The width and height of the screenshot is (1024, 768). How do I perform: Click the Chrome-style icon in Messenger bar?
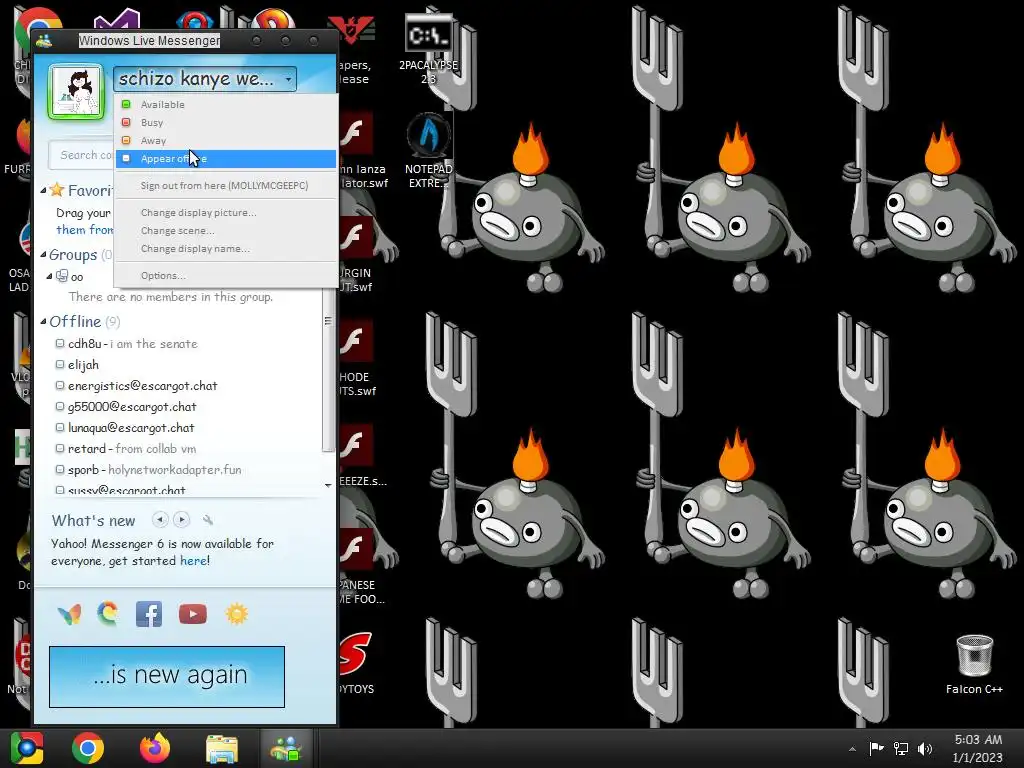pyautogui.click(x=108, y=614)
